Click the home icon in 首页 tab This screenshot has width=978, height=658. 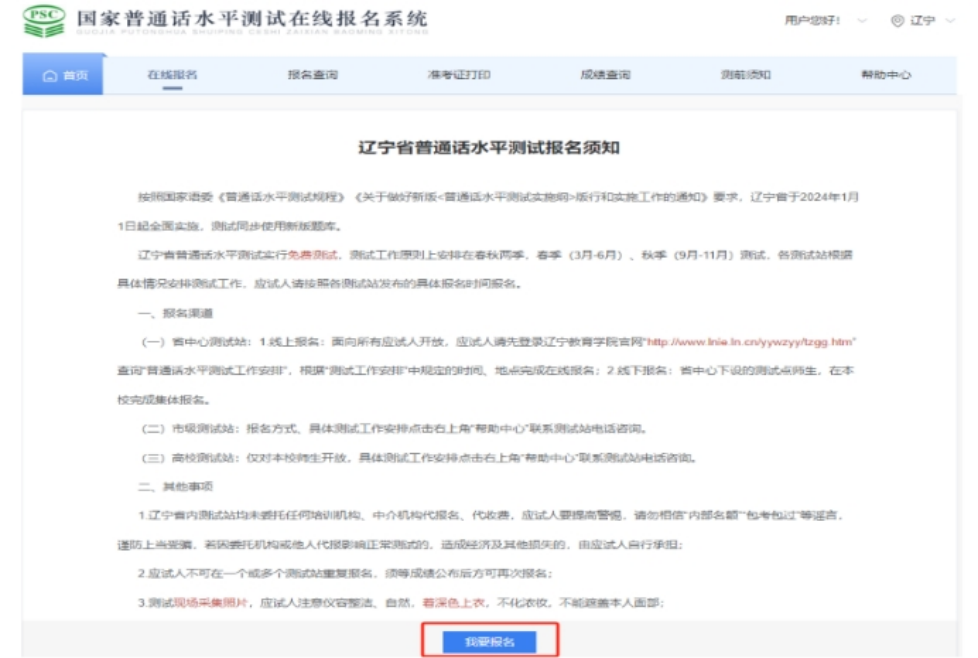tap(50, 76)
